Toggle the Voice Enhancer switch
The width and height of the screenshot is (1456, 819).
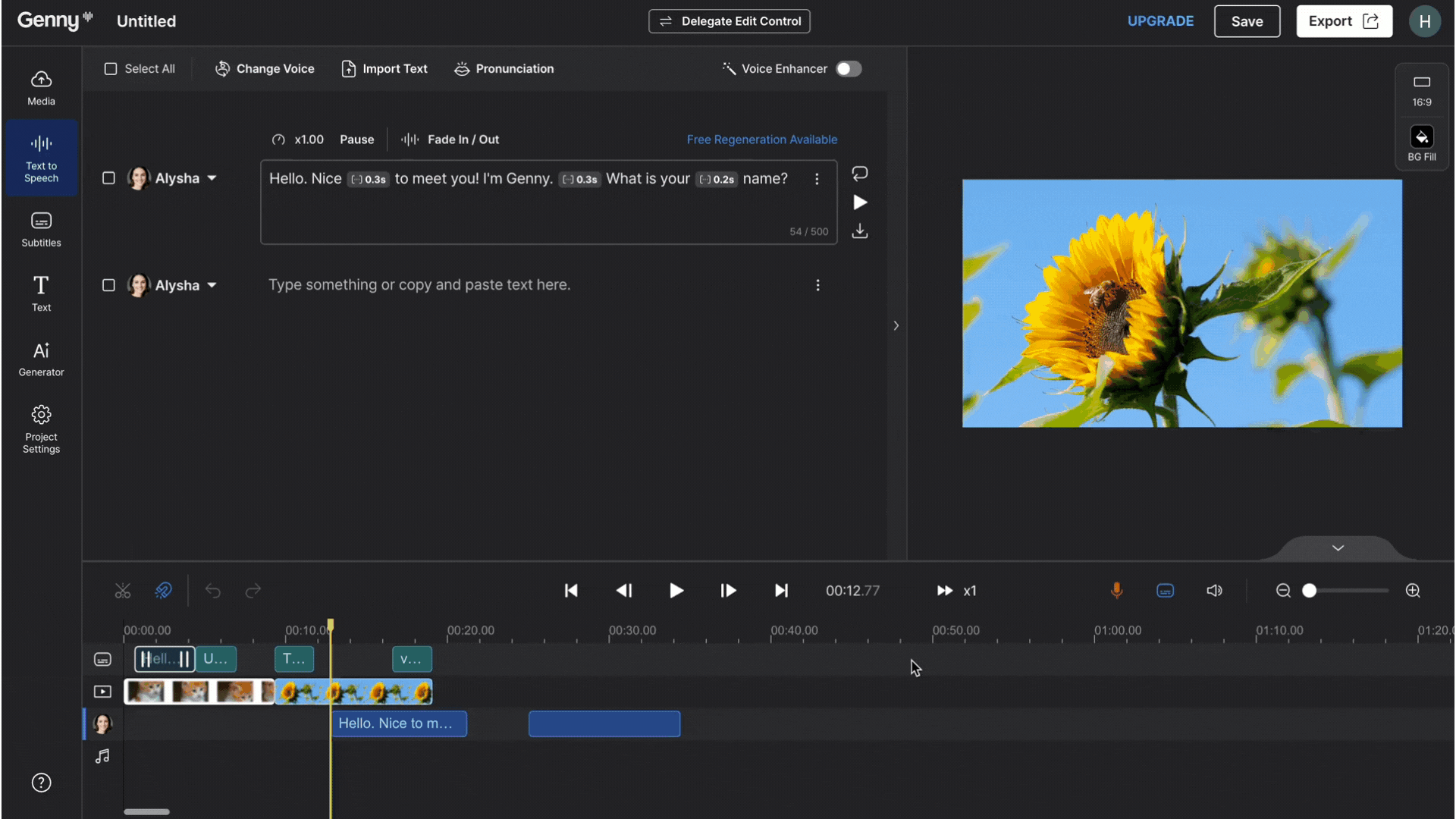tap(848, 68)
